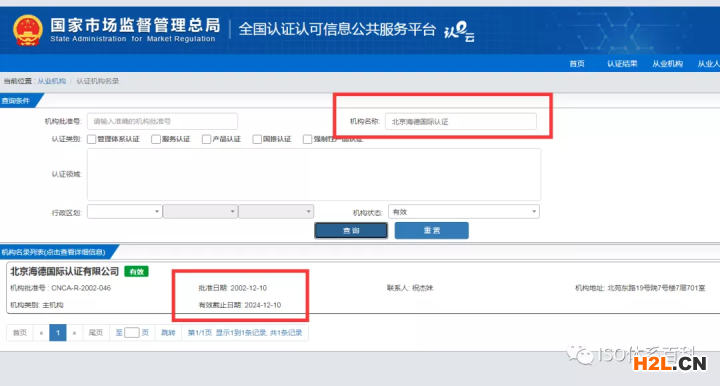Click the 跳转 jump button

(x=168, y=333)
